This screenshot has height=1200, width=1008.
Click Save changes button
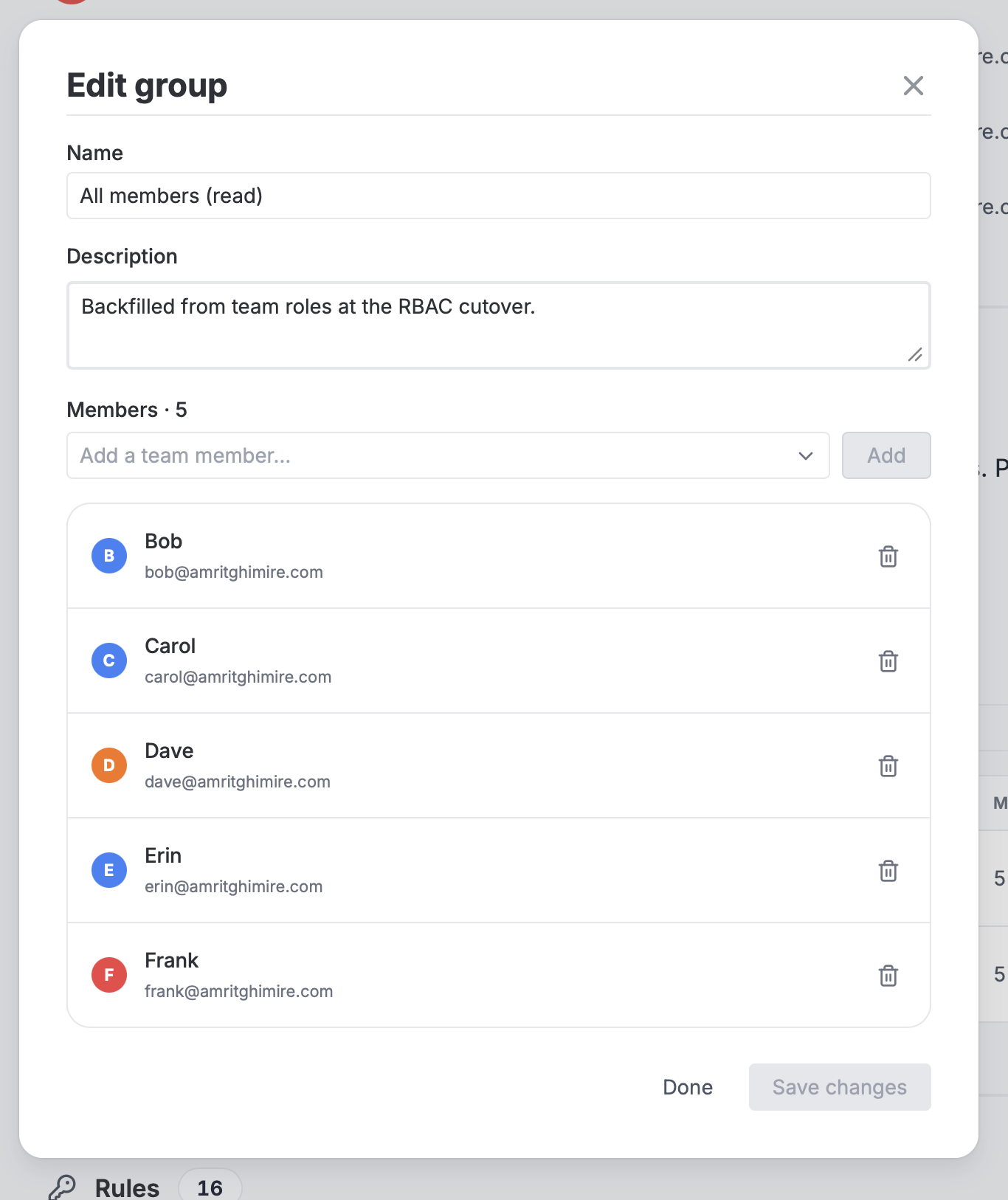point(840,1087)
